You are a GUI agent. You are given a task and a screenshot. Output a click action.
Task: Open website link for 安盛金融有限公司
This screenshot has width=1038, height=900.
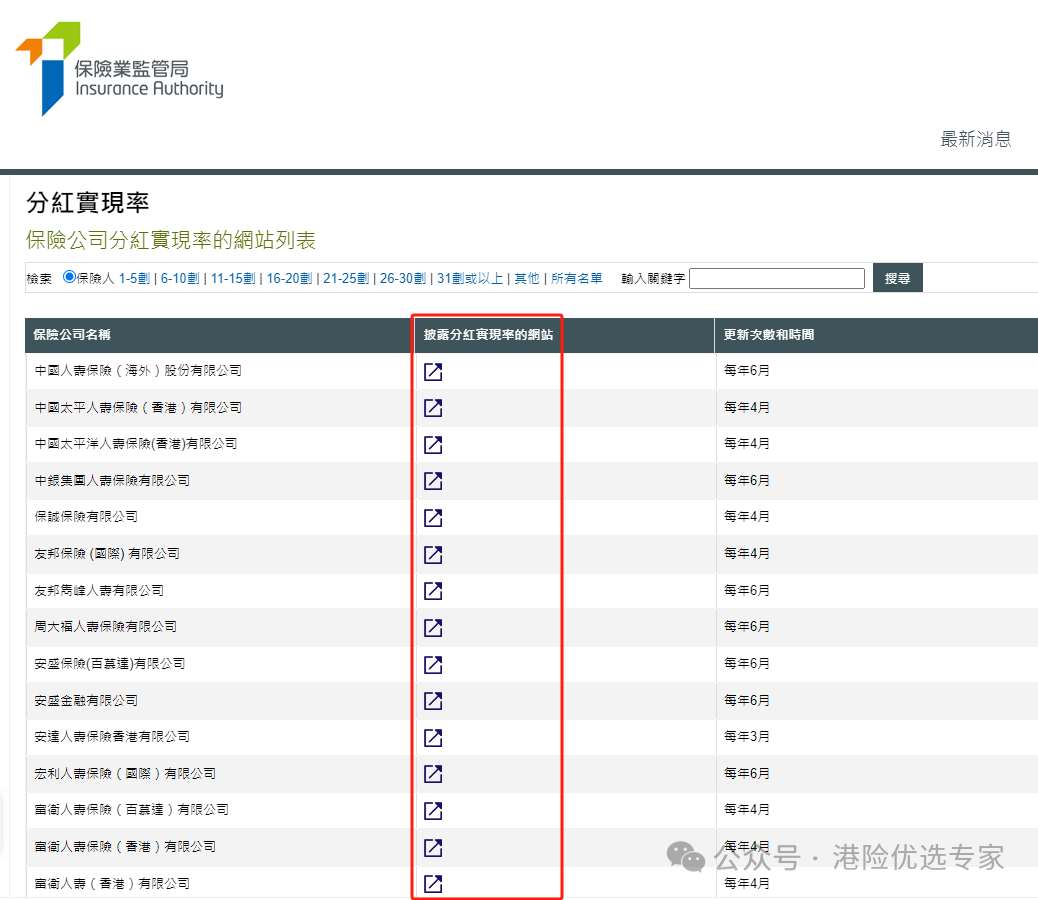pos(433,701)
